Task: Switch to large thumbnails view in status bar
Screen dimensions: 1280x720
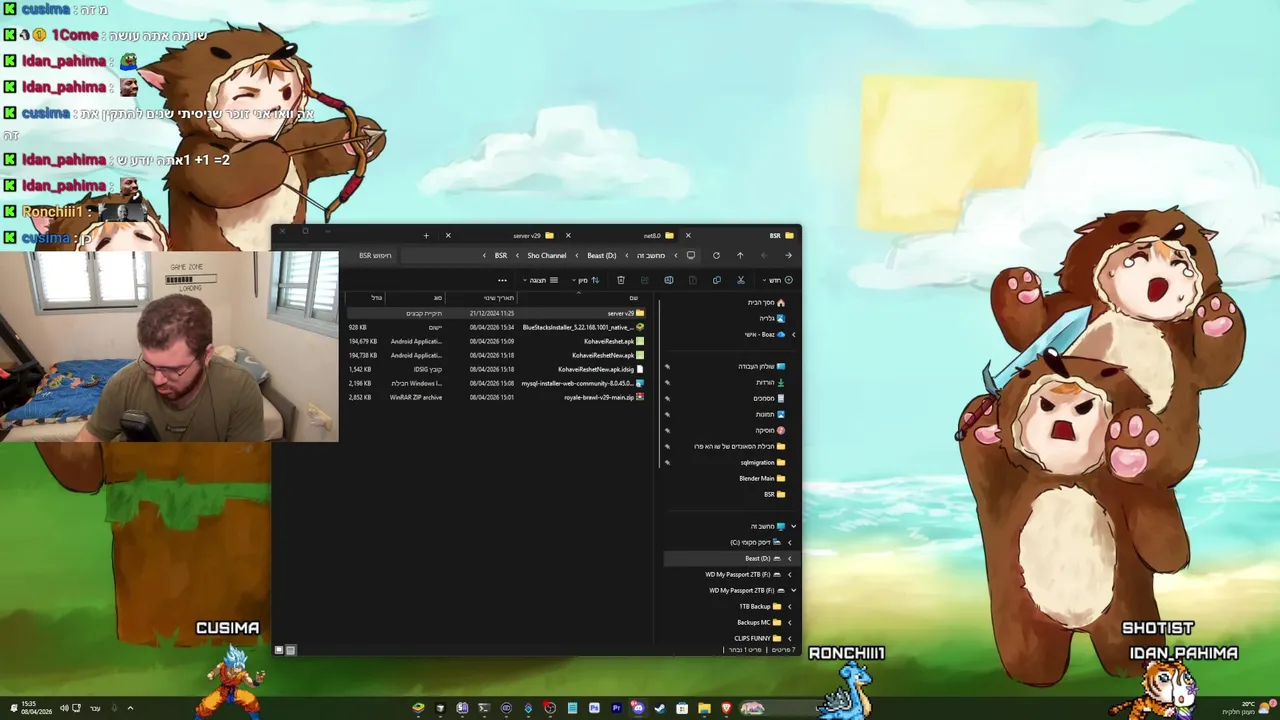Action: (x=279, y=650)
